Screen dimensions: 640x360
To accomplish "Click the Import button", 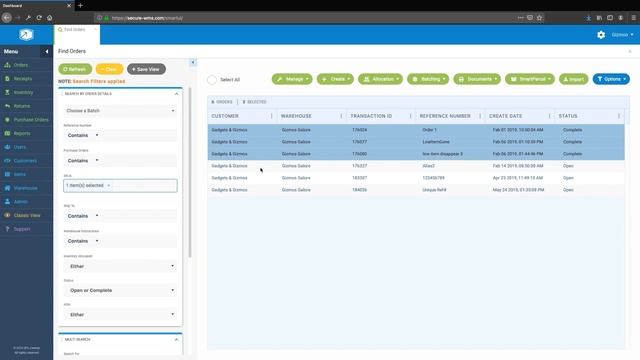I will [x=573, y=79].
